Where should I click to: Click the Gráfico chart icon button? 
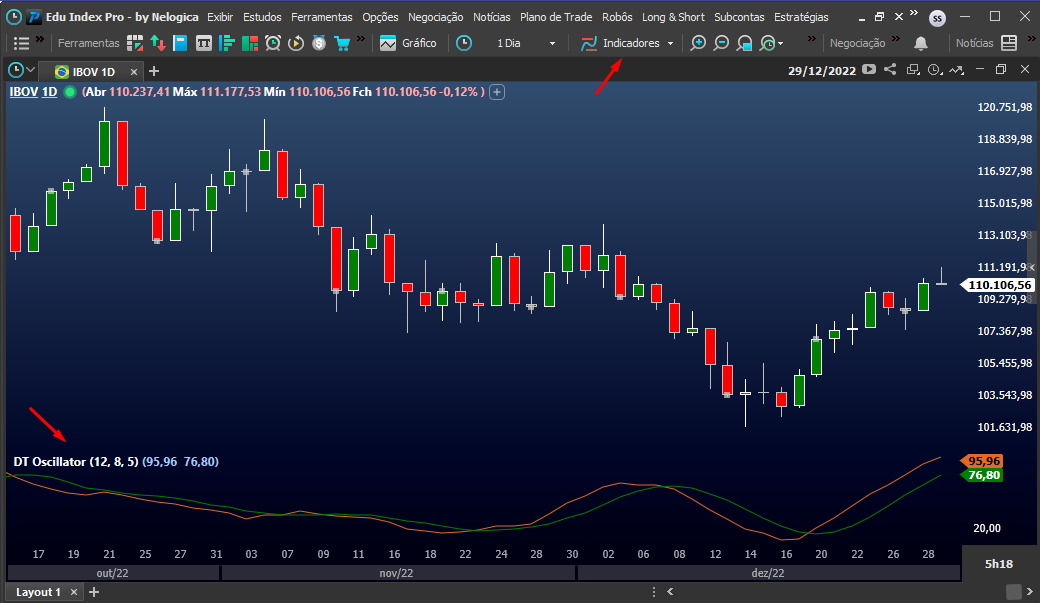[408, 43]
